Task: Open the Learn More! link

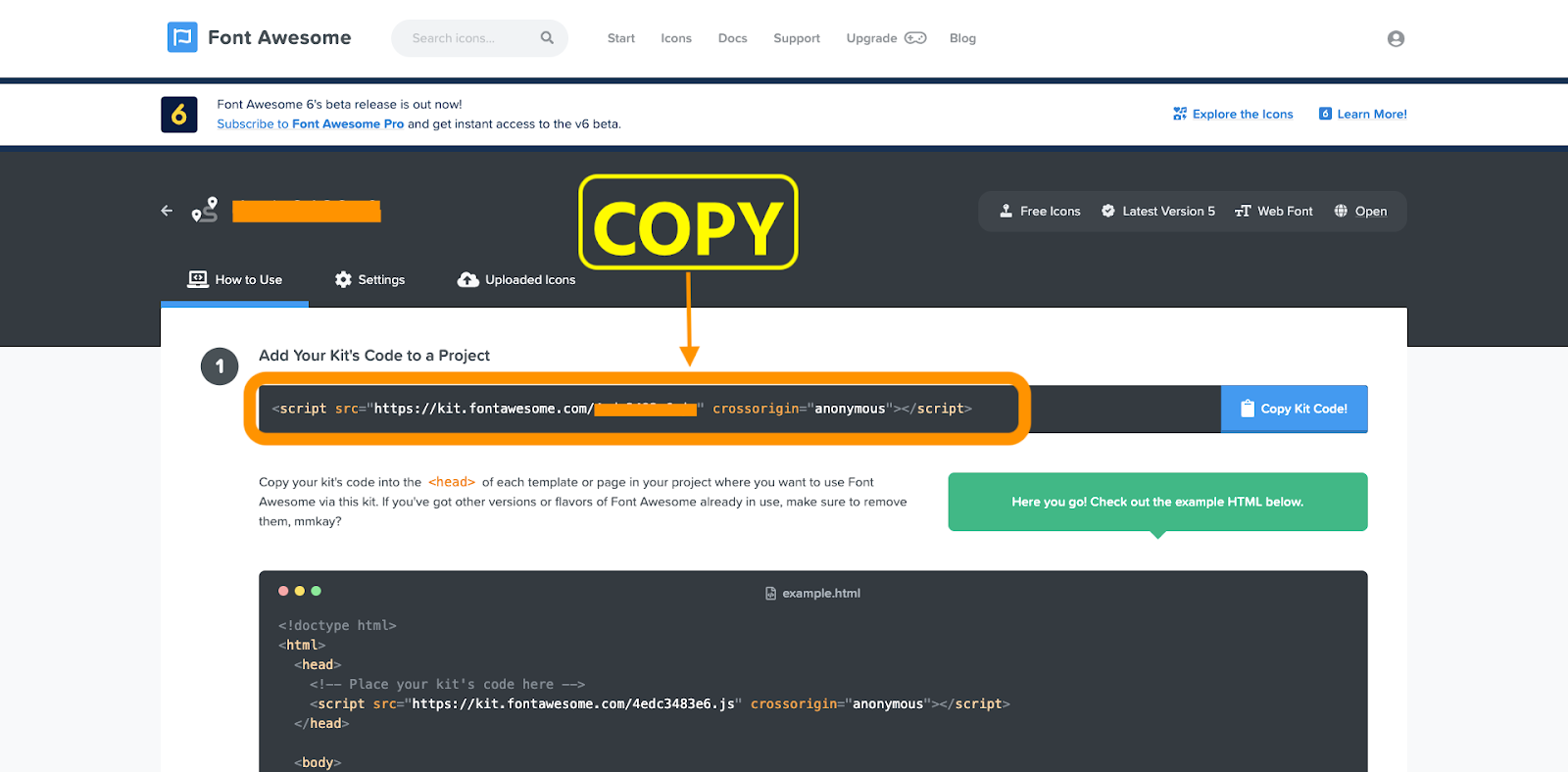Action: pos(1372,115)
